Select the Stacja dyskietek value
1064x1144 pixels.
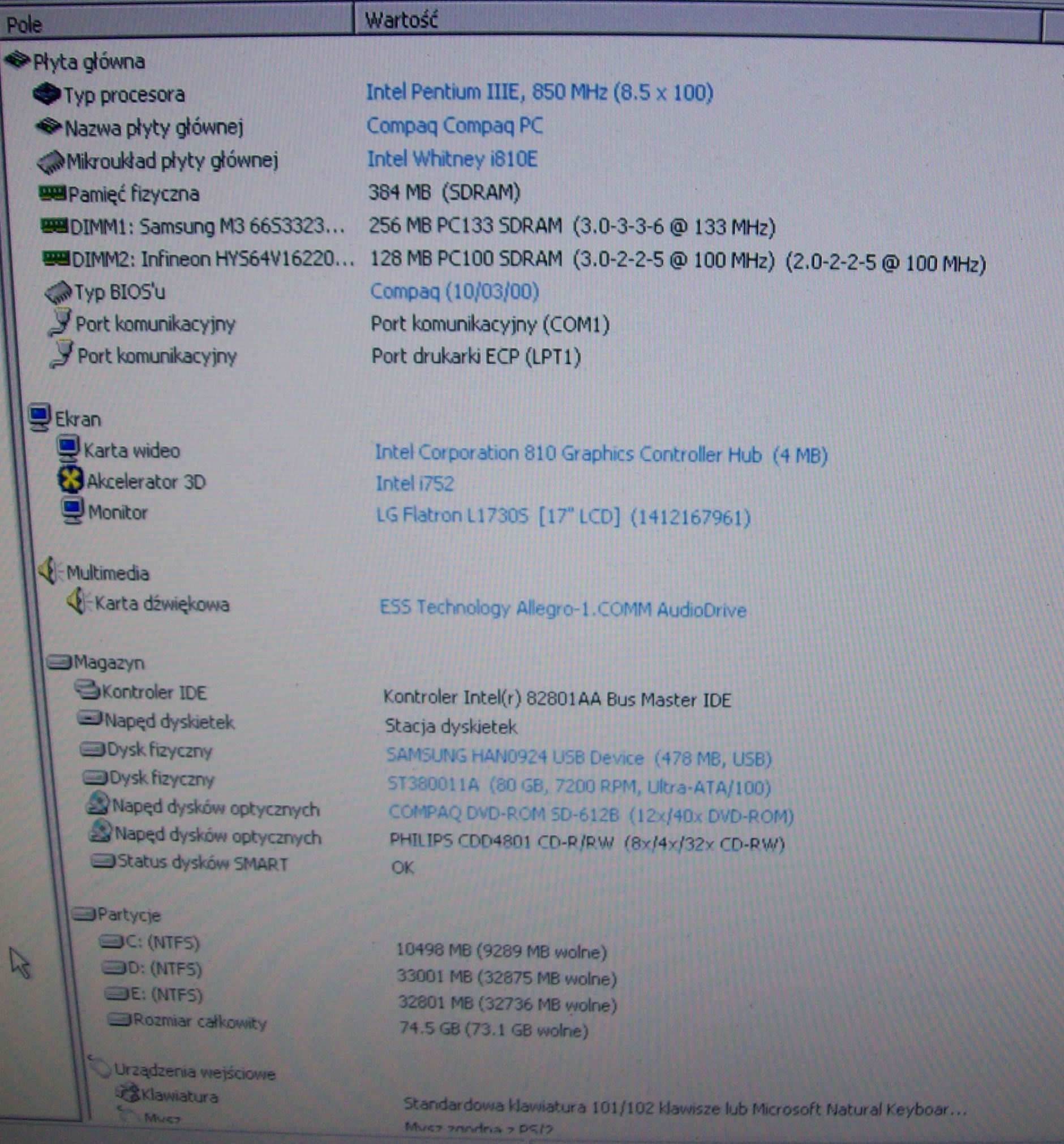[x=451, y=727]
